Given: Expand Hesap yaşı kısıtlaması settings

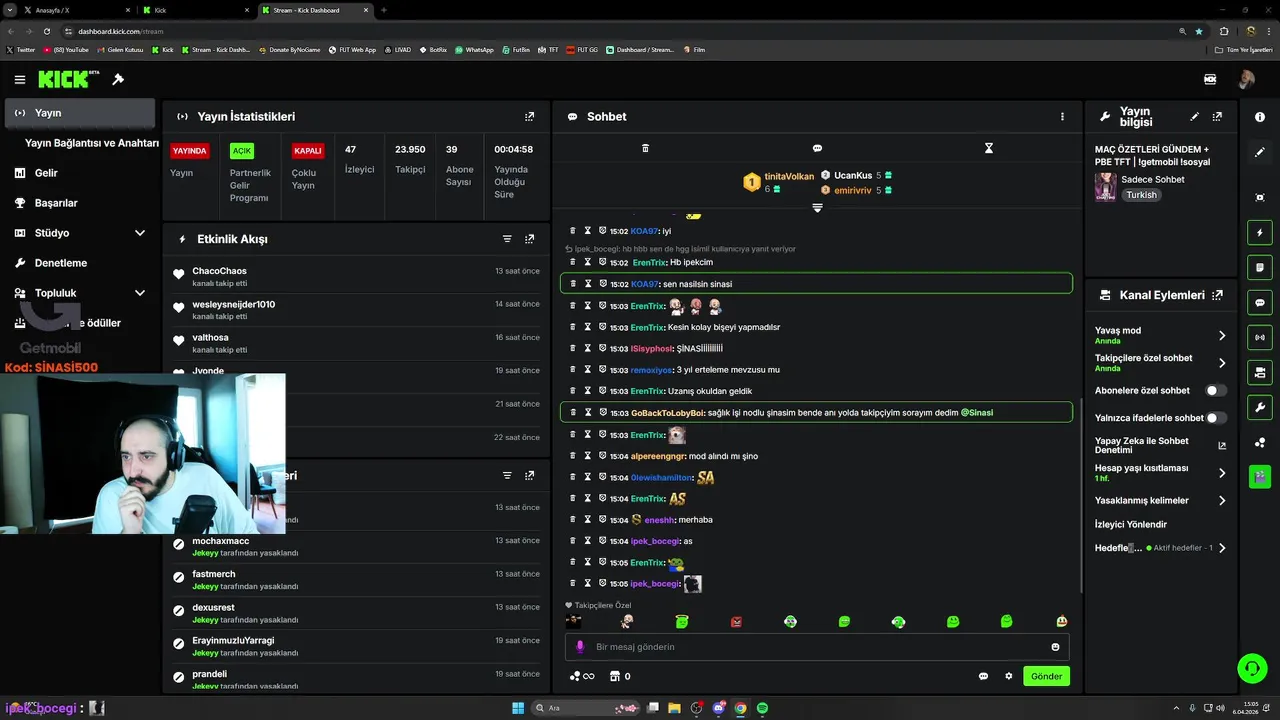Looking at the screenshot, I should [x=1222, y=473].
